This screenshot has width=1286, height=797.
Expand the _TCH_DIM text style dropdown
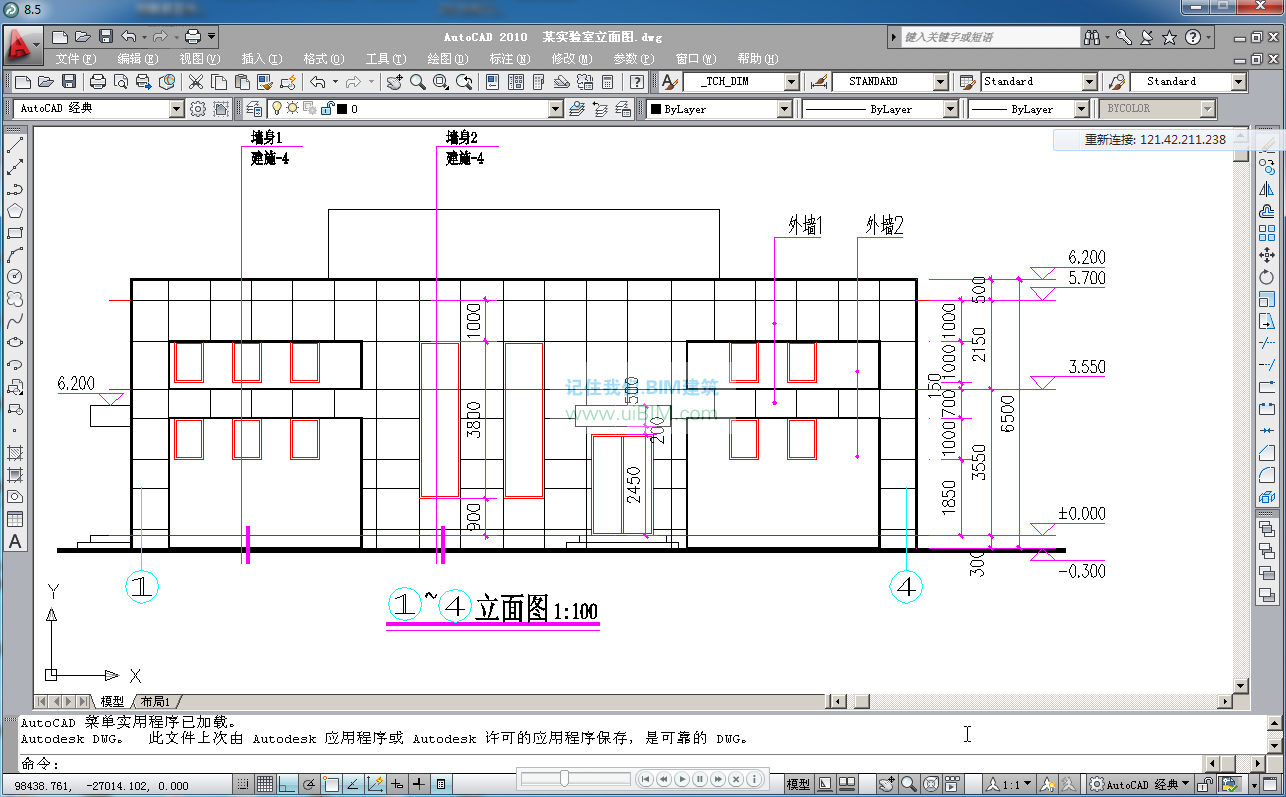pyautogui.click(x=791, y=82)
